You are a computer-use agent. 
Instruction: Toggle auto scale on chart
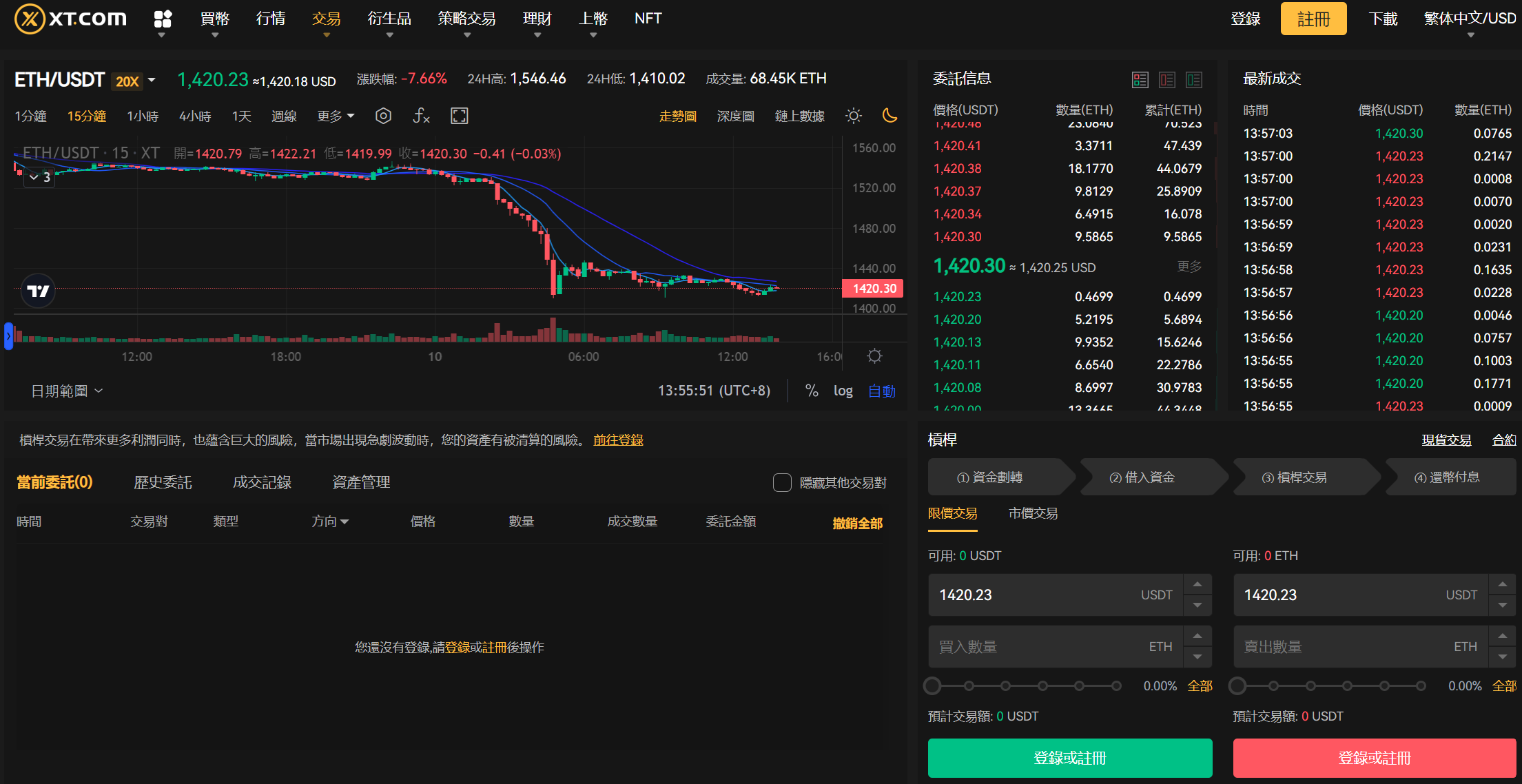tap(882, 391)
